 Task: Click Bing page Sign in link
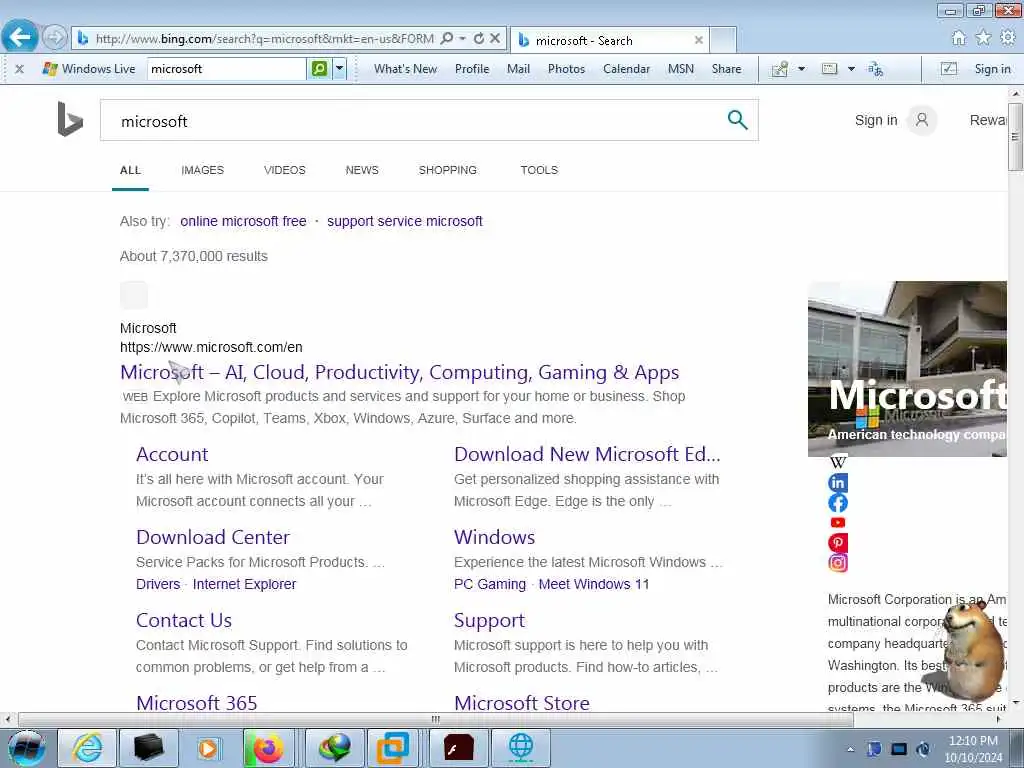pyautogui.click(x=876, y=120)
